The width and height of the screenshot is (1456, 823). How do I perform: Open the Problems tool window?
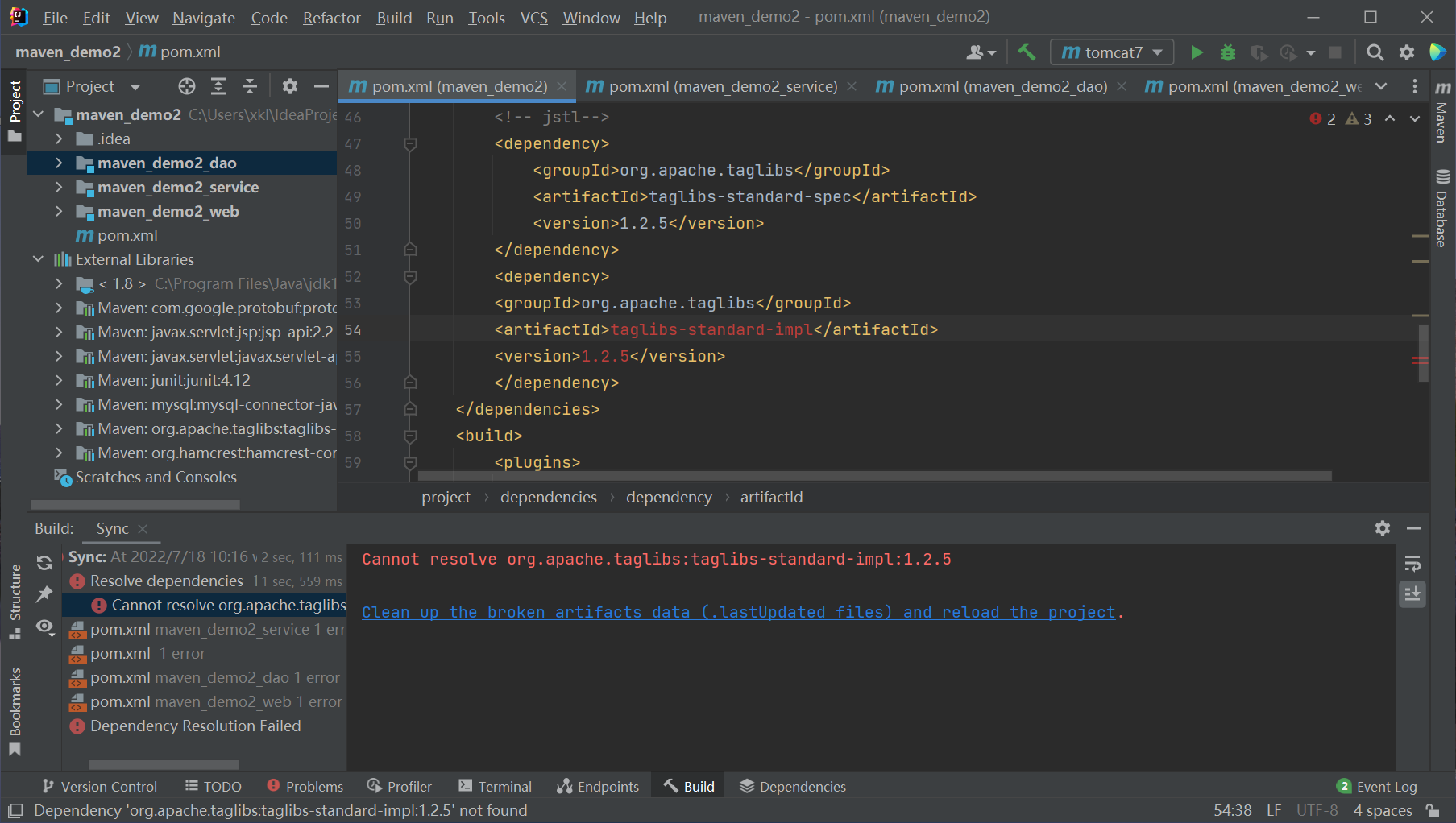point(305,786)
